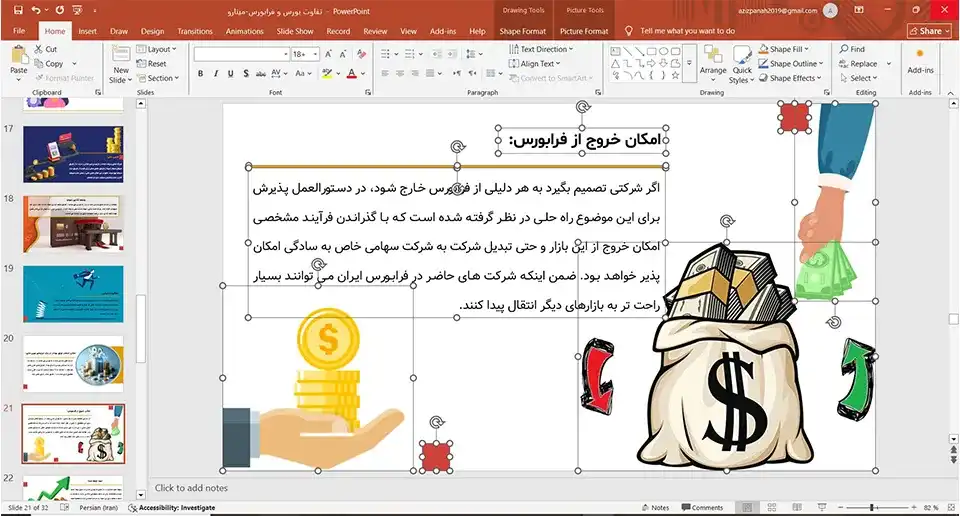Click Decrease Font Size icon
The width and height of the screenshot is (960, 516).
343,54
